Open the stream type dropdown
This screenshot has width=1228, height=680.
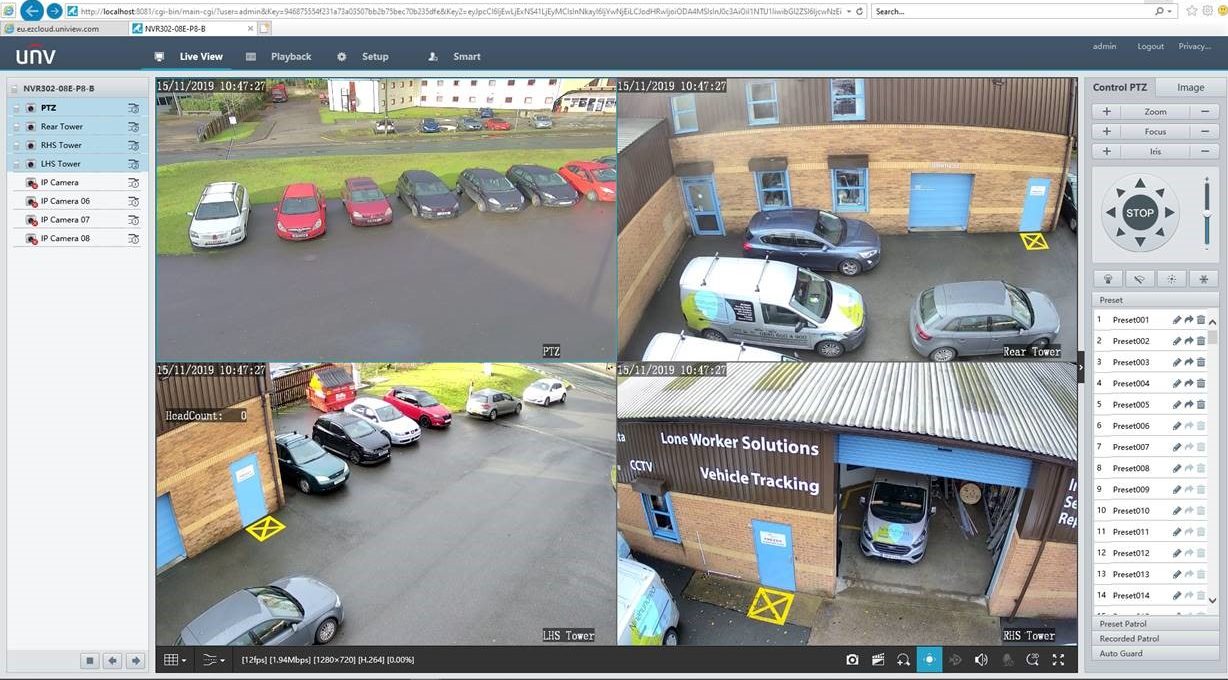(212, 660)
